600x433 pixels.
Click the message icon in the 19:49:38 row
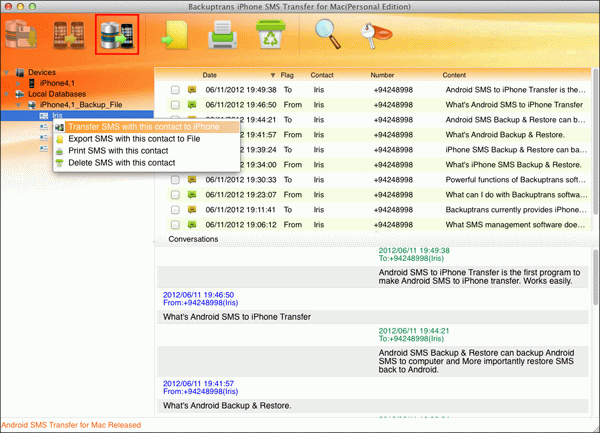[x=192, y=90]
